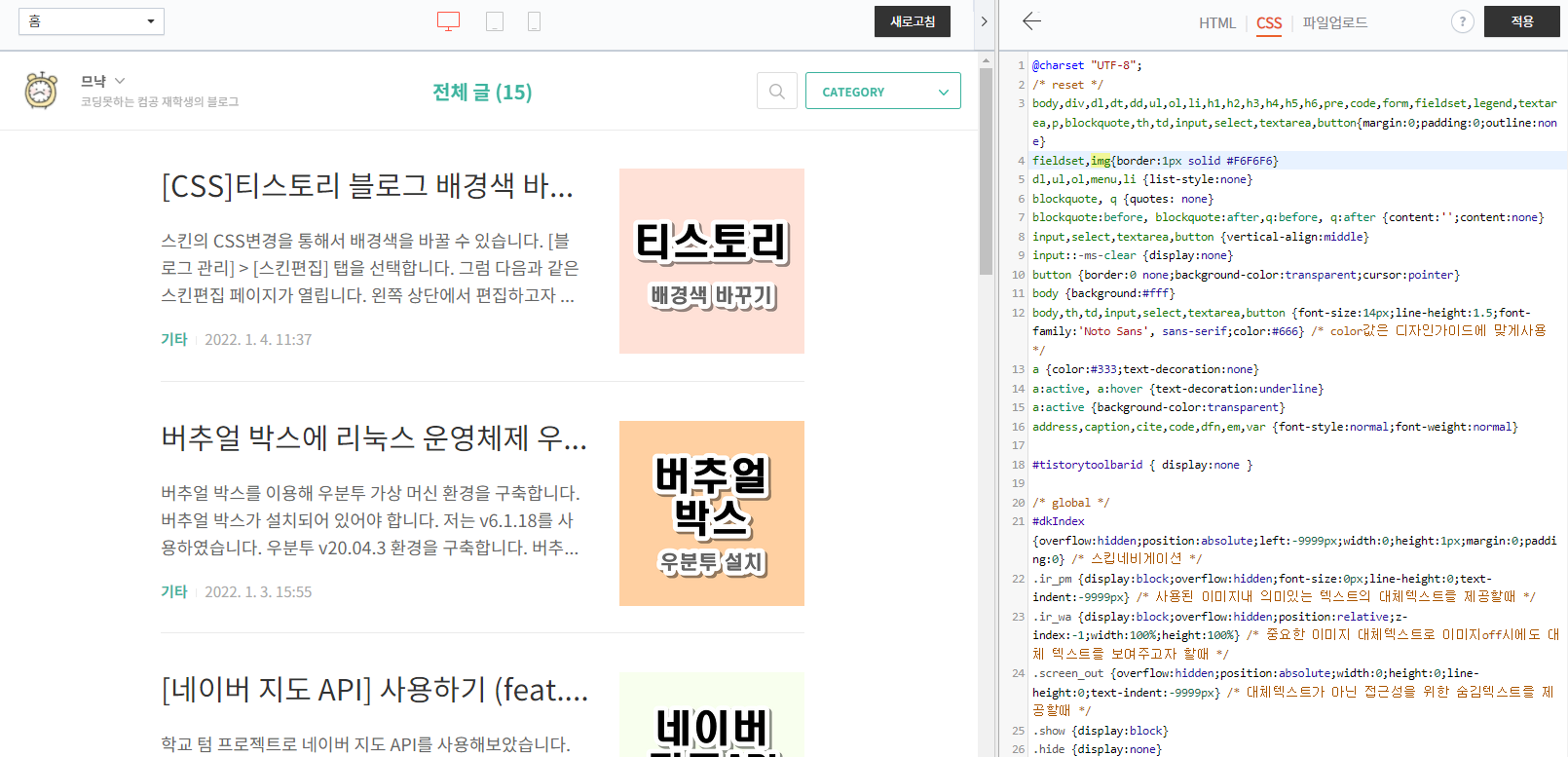Go back with the left arrow icon

click(1032, 20)
